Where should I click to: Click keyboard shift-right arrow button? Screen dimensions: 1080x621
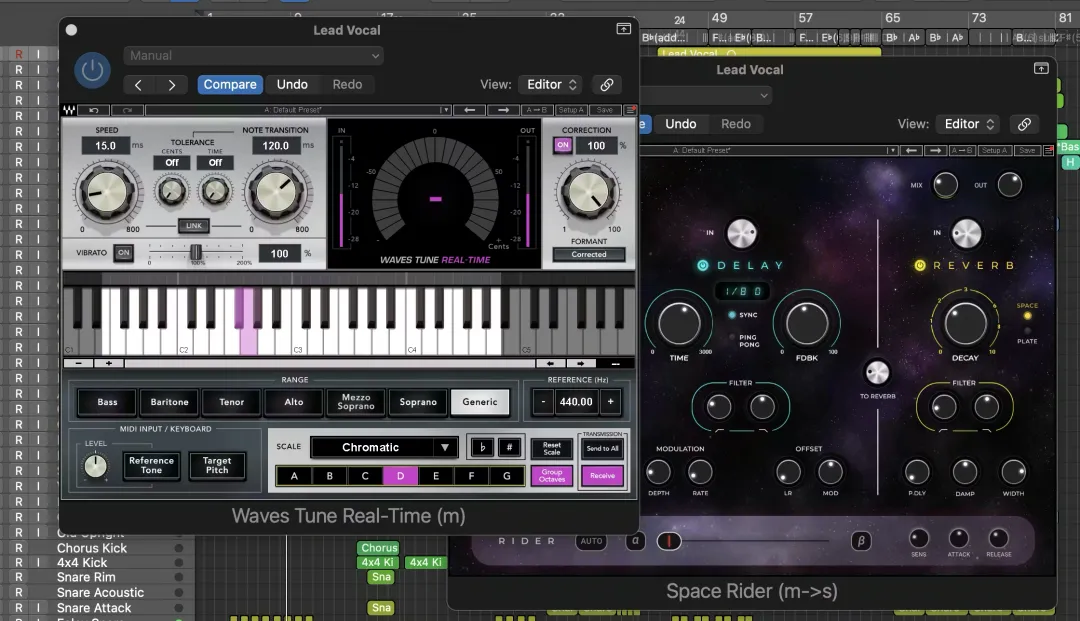(581, 364)
